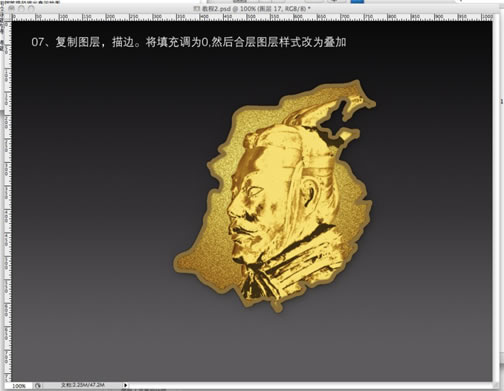Click the ruler origin corner box
The width and height of the screenshot is (504, 391).
(x=8, y=16)
